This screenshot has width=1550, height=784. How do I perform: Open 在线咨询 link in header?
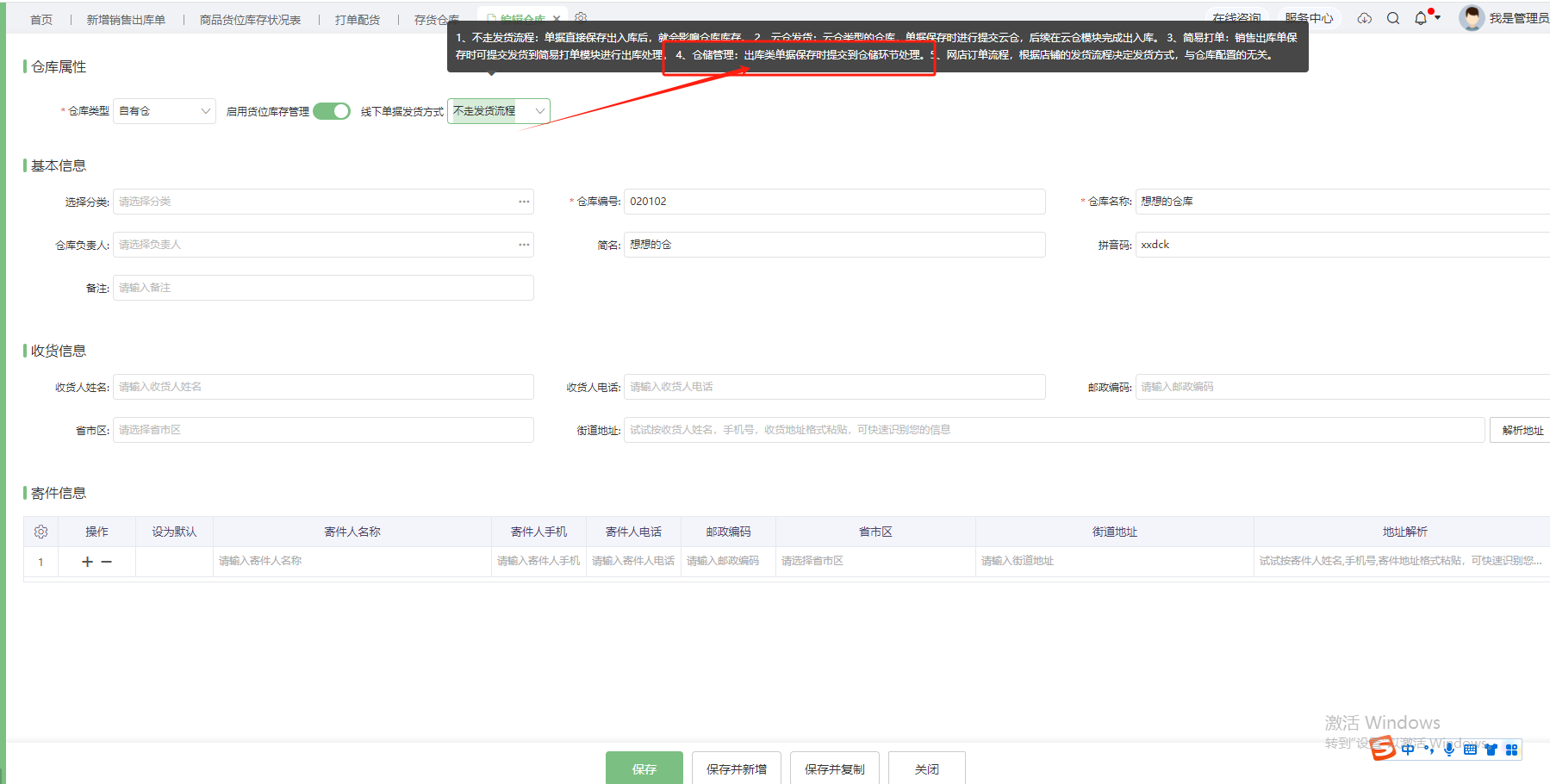(x=1236, y=18)
